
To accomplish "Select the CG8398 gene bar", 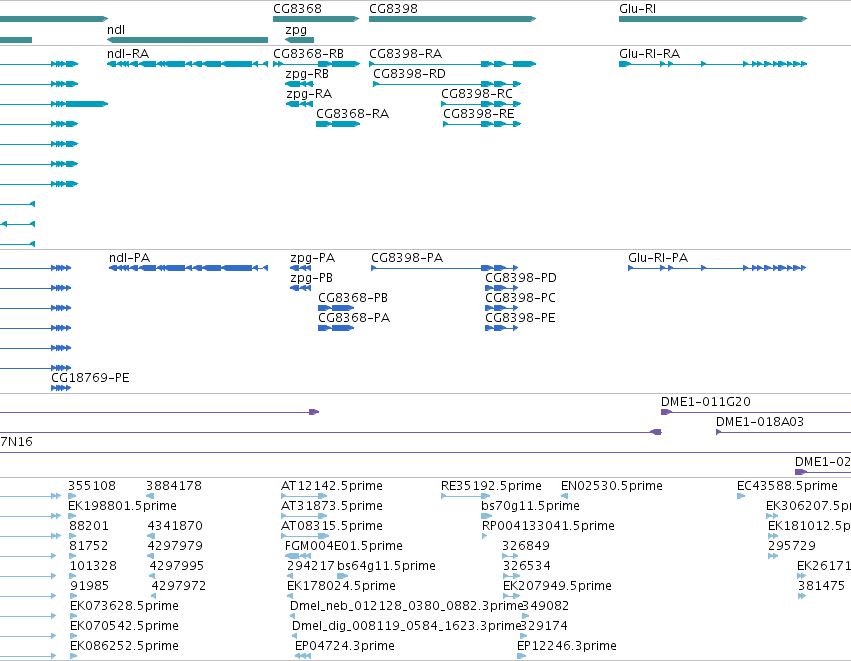I will click(452, 19).
